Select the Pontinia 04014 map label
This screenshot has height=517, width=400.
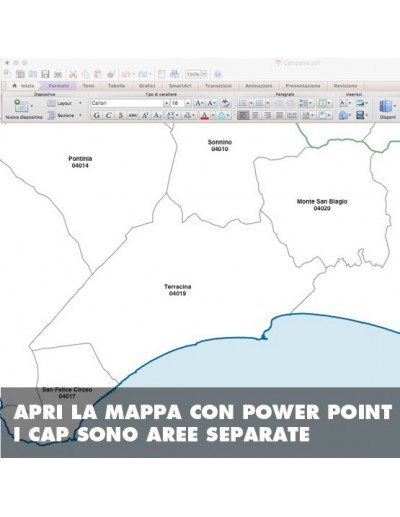tap(80, 162)
